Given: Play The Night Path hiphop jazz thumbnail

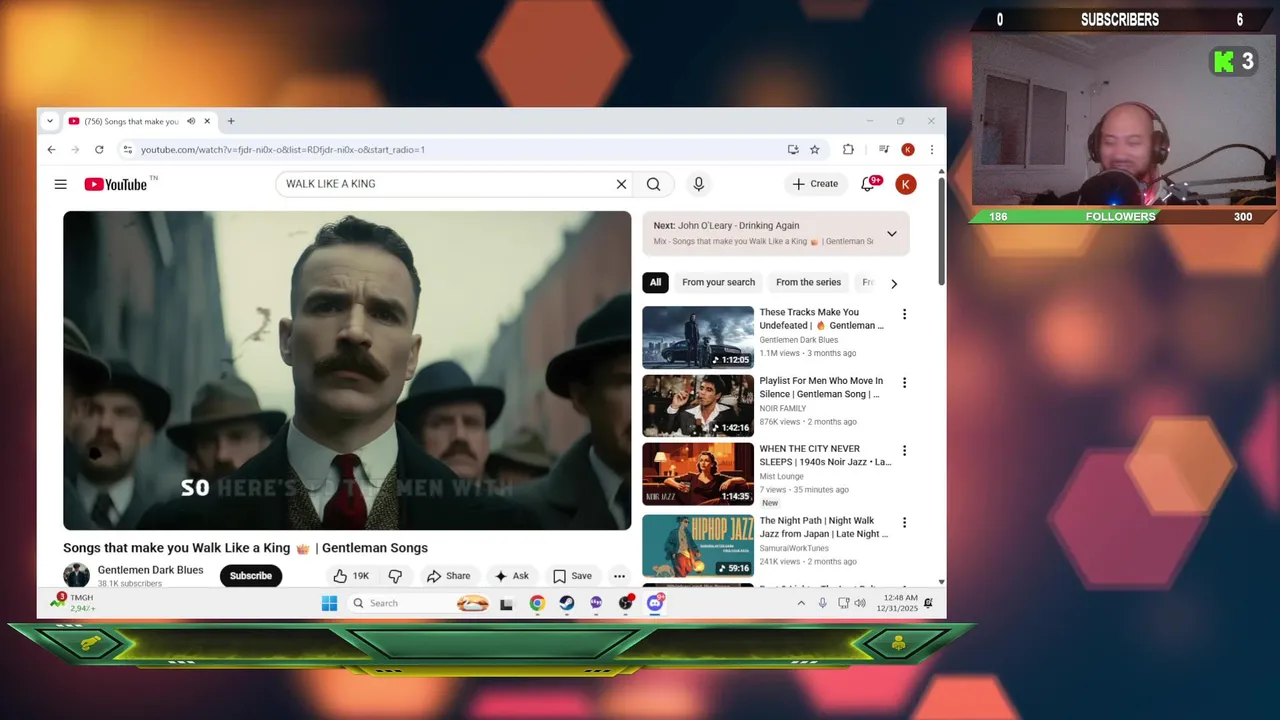Looking at the screenshot, I should coord(698,546).
